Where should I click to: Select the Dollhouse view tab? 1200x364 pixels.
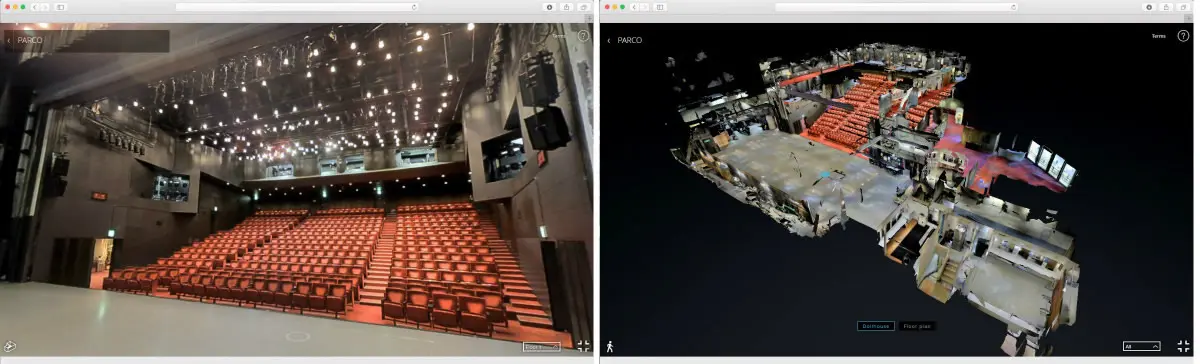click(x=876, y=326)
